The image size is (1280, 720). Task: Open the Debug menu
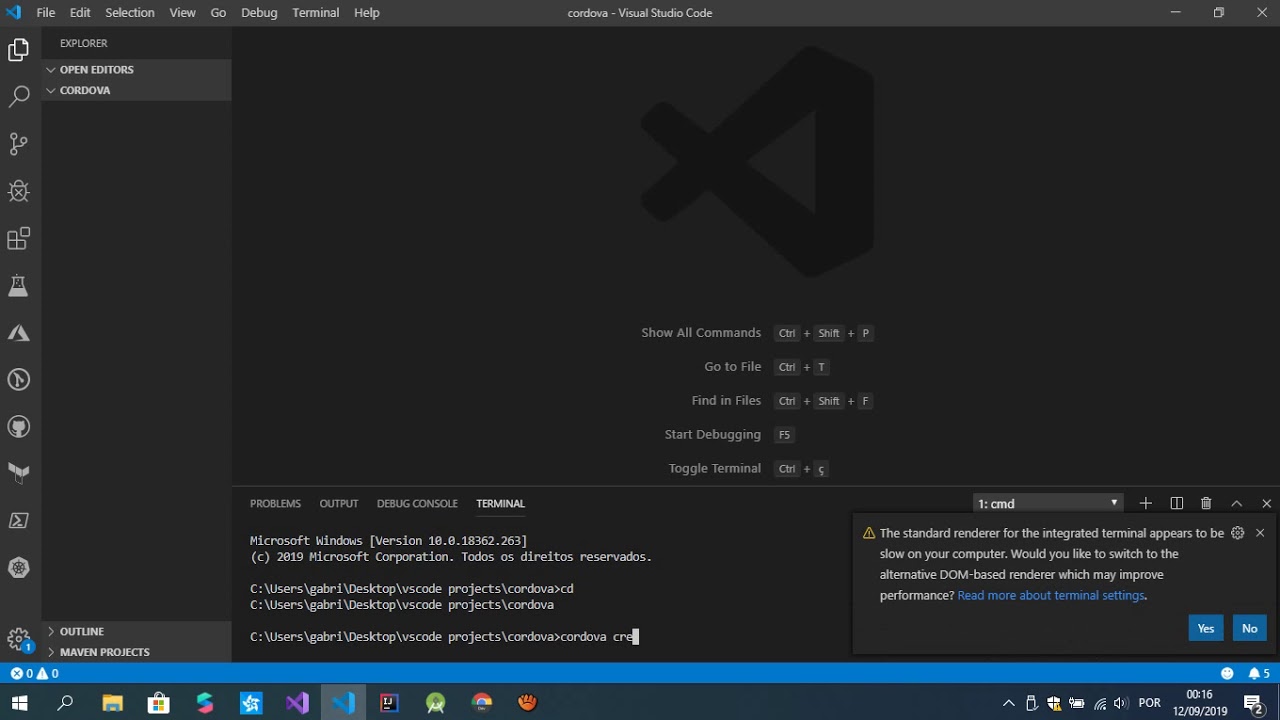pyautogui.click(x=259, y=13)
